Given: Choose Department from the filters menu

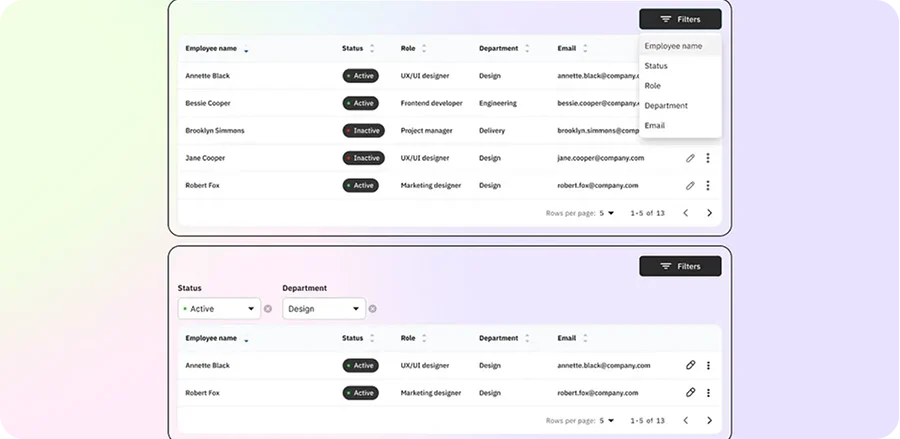Looking at the screenshot, I should click(666, 105).
